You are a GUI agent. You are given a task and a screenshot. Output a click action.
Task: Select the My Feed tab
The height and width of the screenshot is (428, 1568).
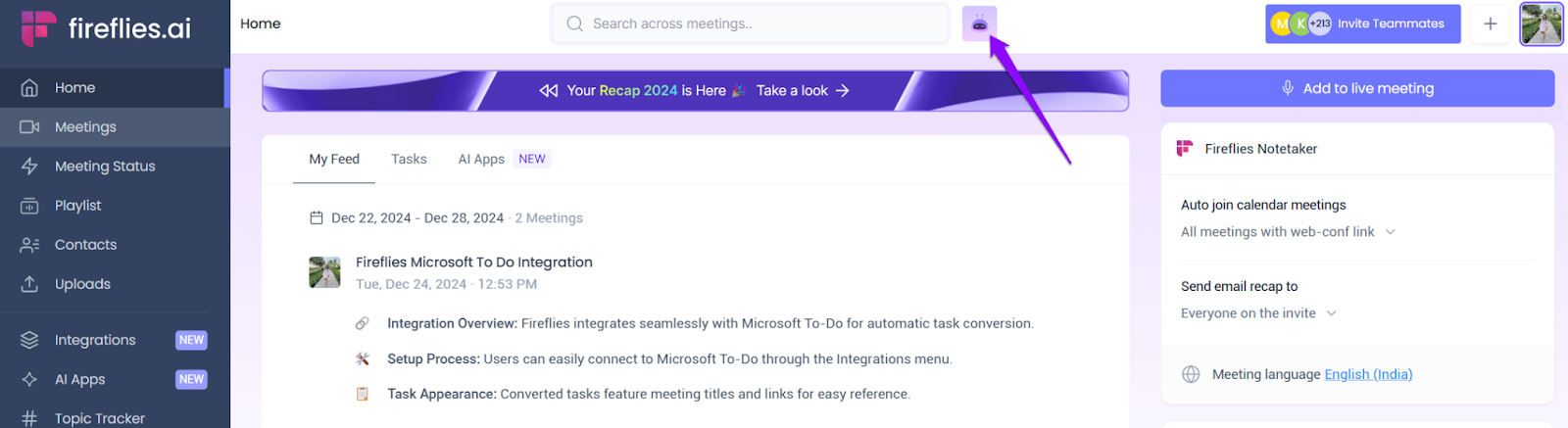[x=334, y=159]
